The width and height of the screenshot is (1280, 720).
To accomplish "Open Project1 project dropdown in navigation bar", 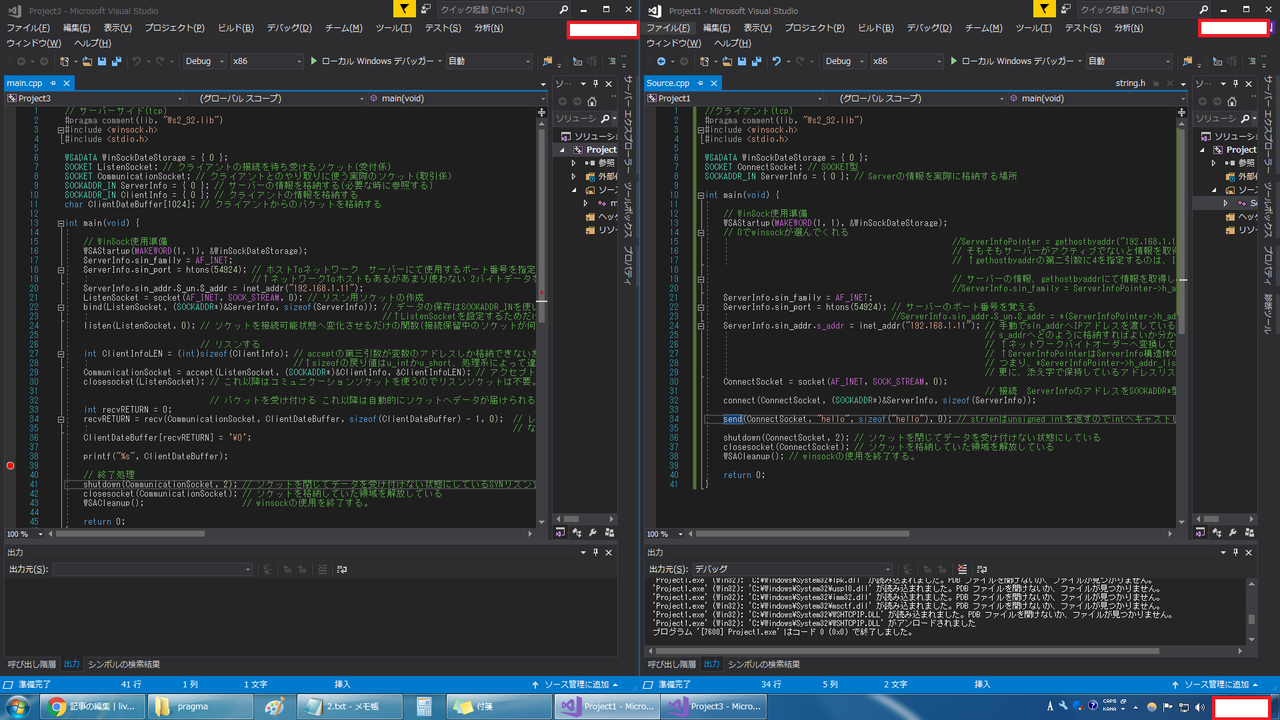I will [732, 99].
